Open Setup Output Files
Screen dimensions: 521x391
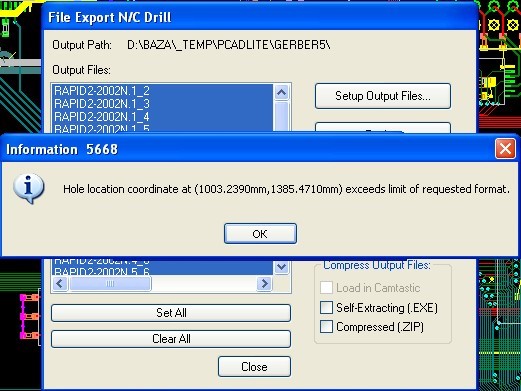click(383, 96)
